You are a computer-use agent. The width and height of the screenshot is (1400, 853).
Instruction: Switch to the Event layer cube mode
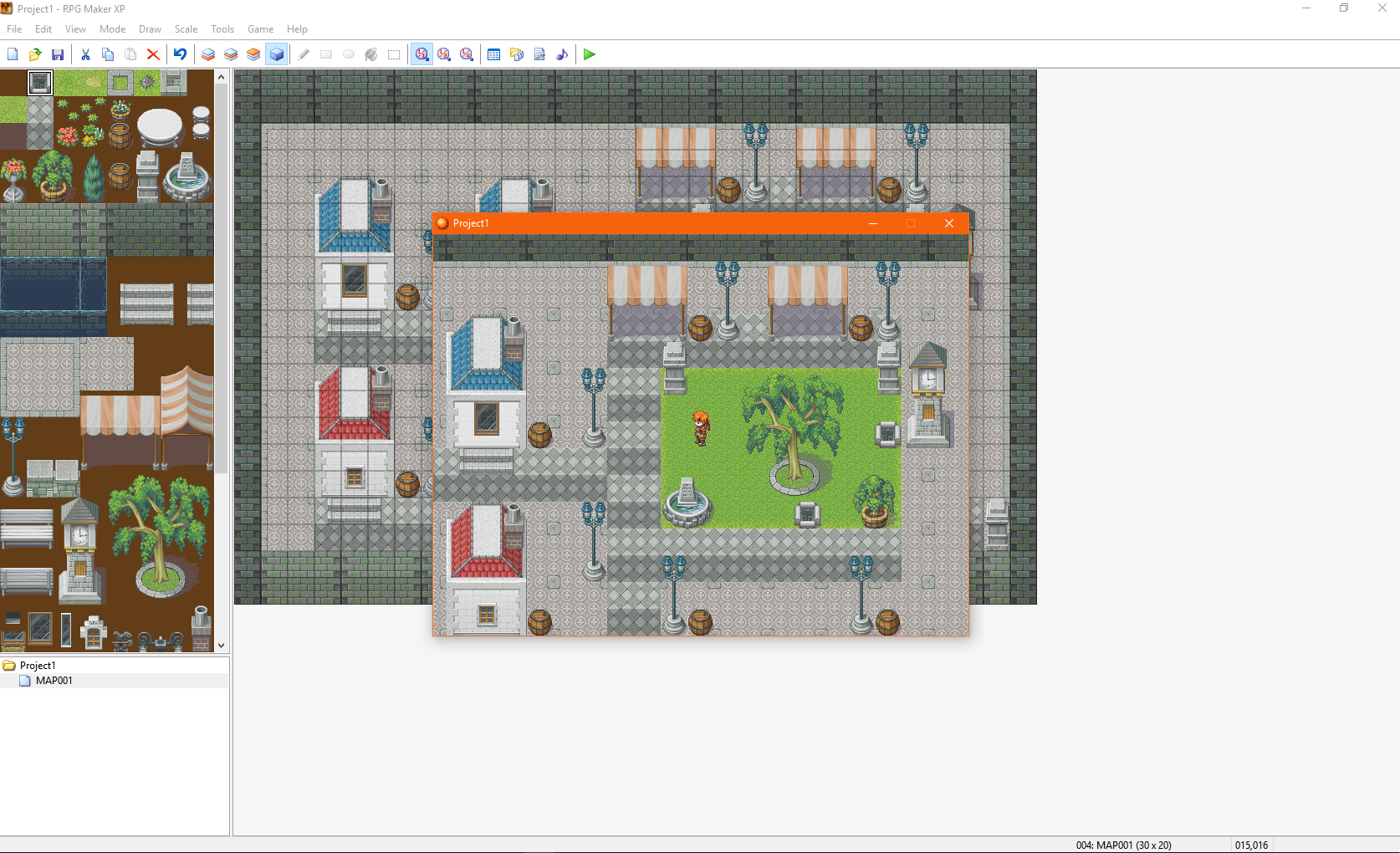(x=277, y=54)
